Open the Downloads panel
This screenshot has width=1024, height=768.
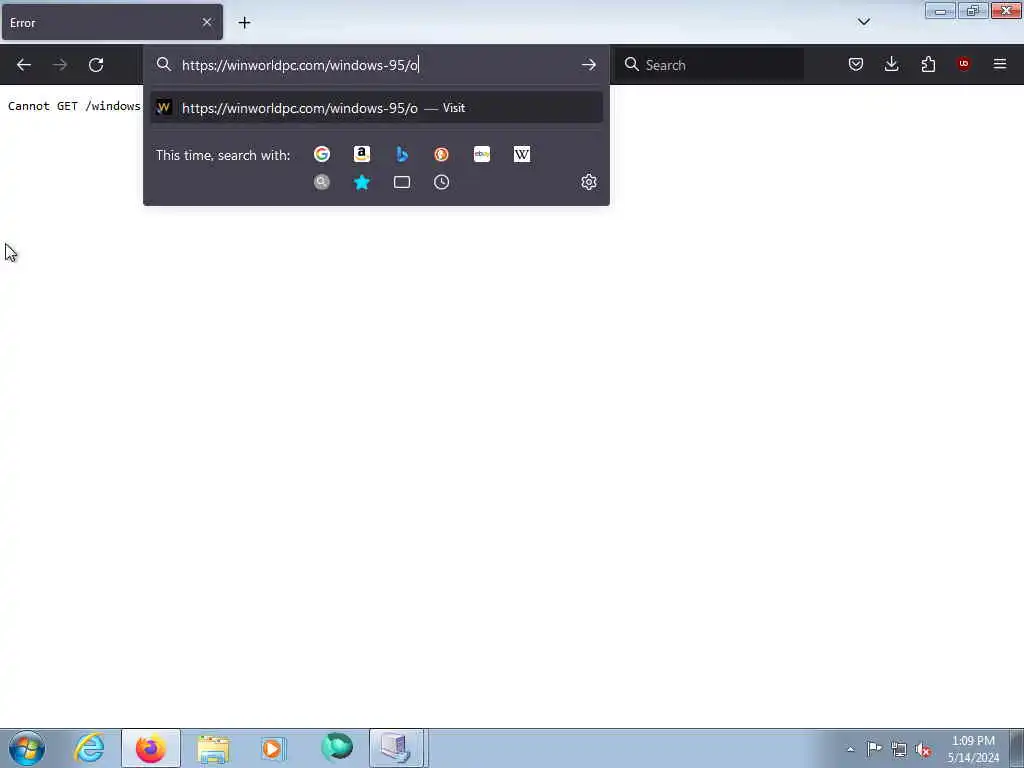point(891,64)
